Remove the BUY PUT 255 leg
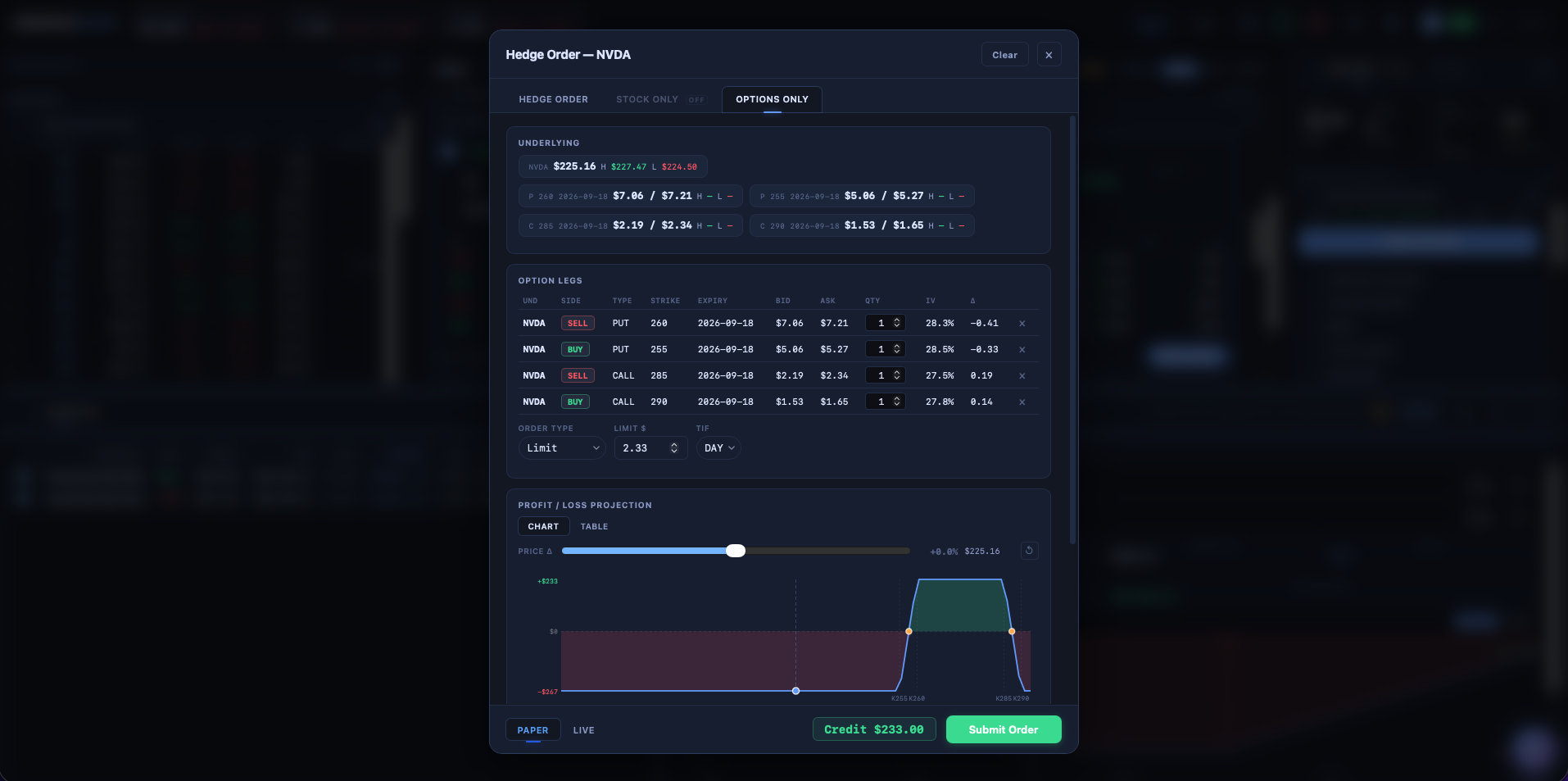Screen dimensions: 1568x781 click(1022, 350)
